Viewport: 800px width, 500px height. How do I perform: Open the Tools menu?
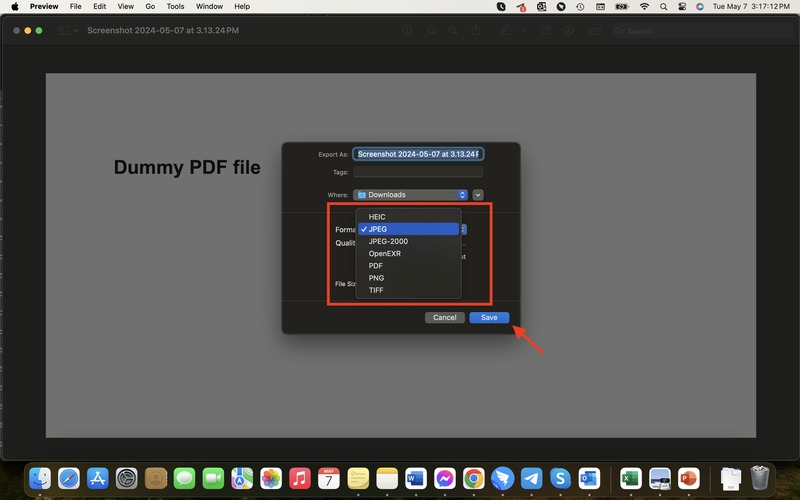(x=175, y=7)
